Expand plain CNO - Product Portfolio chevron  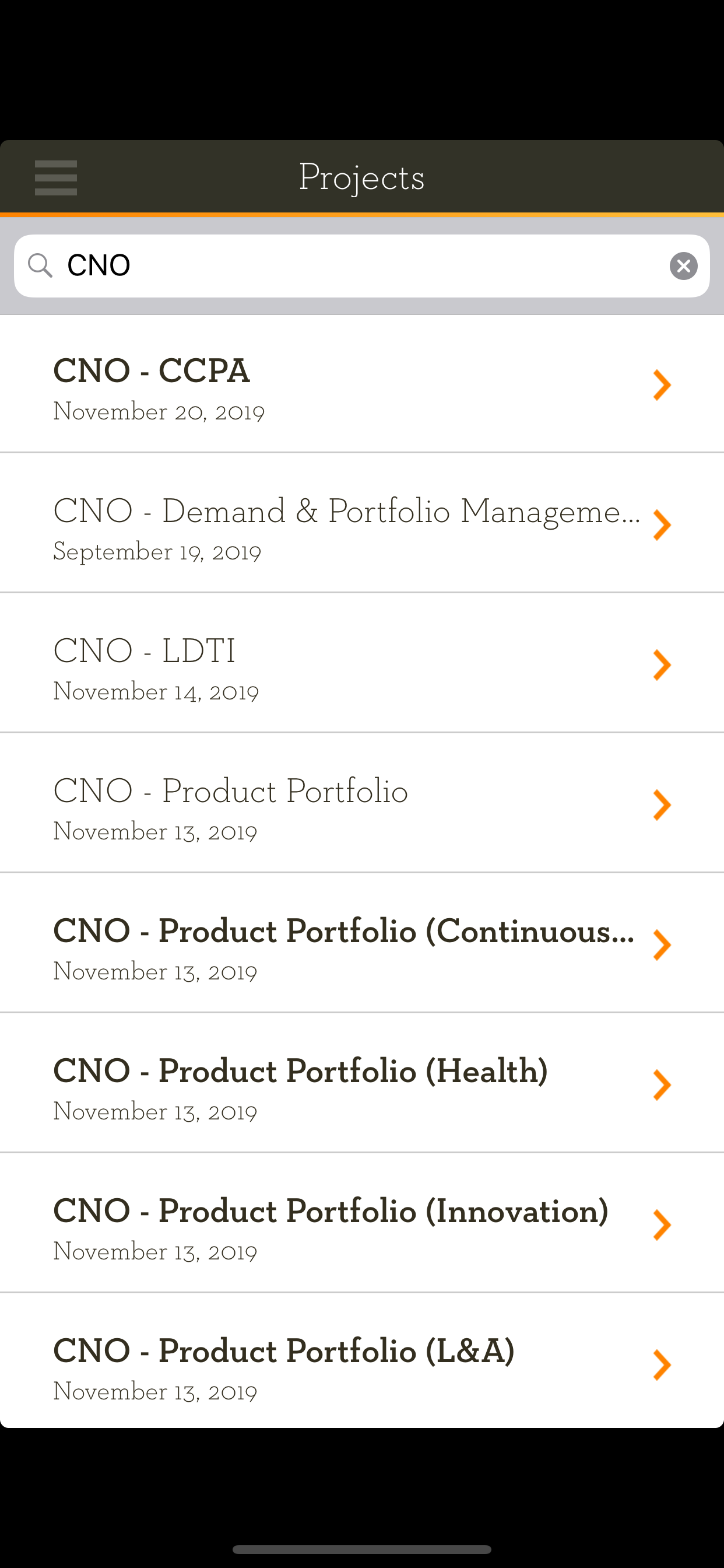click(661, 804)
